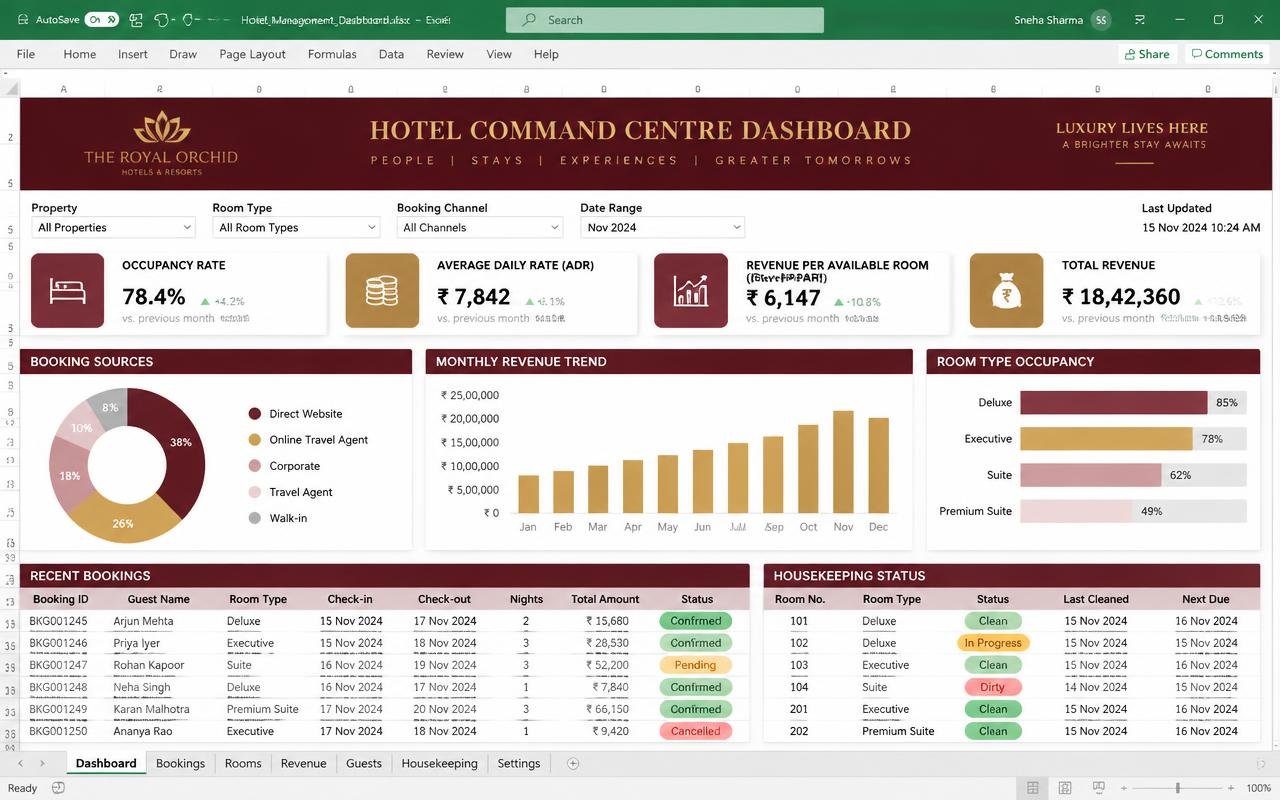The image size is (1280, 800).
Task: Click the Walk-in legend color dot
Action: [254, 518]
